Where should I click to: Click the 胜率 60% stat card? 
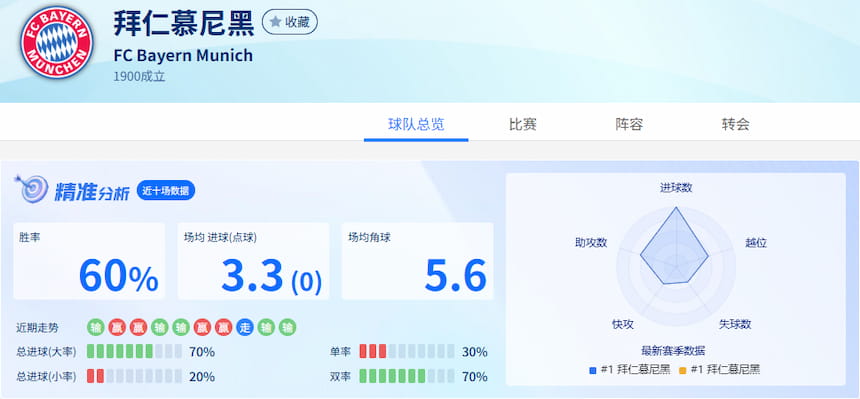point(89,261)
